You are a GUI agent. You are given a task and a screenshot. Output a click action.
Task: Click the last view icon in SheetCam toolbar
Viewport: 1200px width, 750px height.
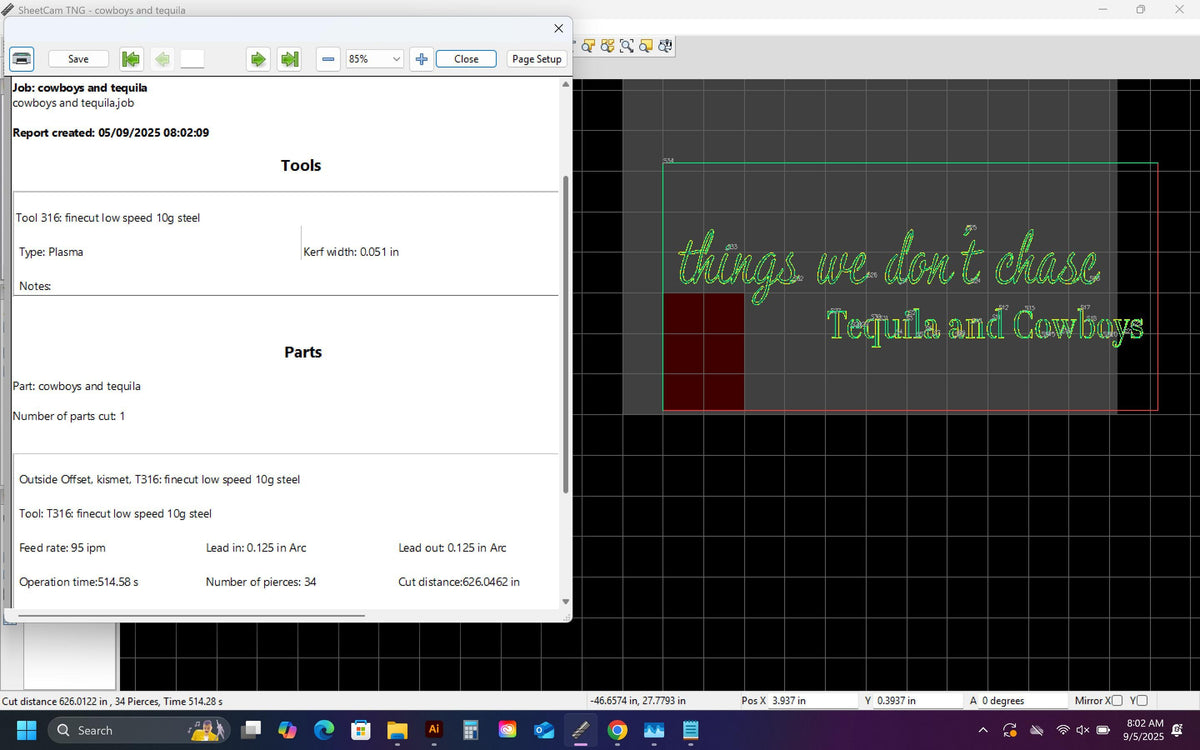tap(665, 46)
